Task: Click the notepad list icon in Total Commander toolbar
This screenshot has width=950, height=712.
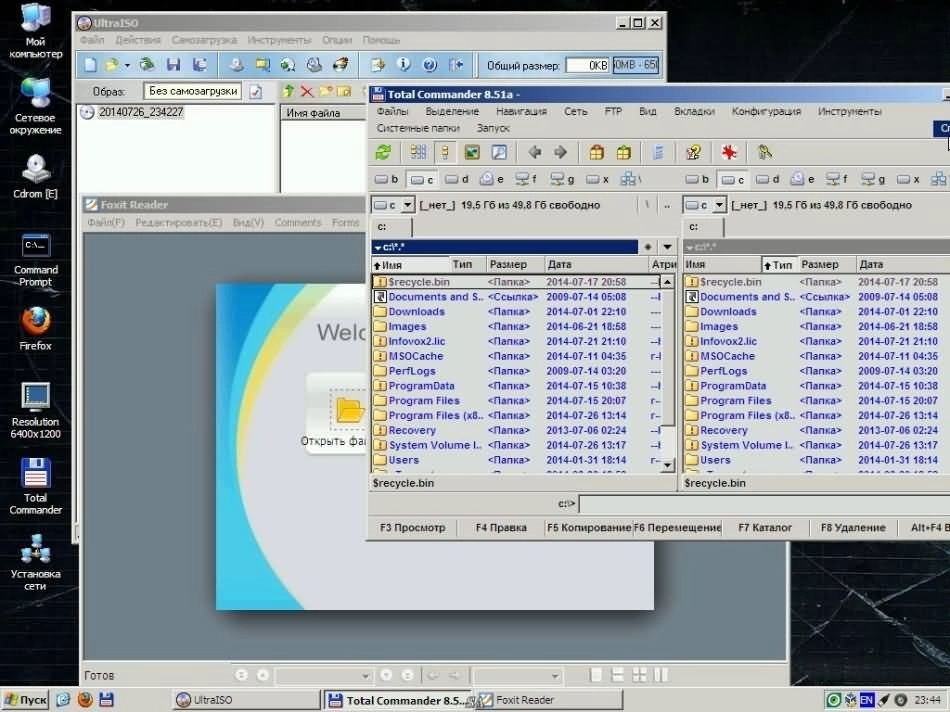Action: pos(659,153)
